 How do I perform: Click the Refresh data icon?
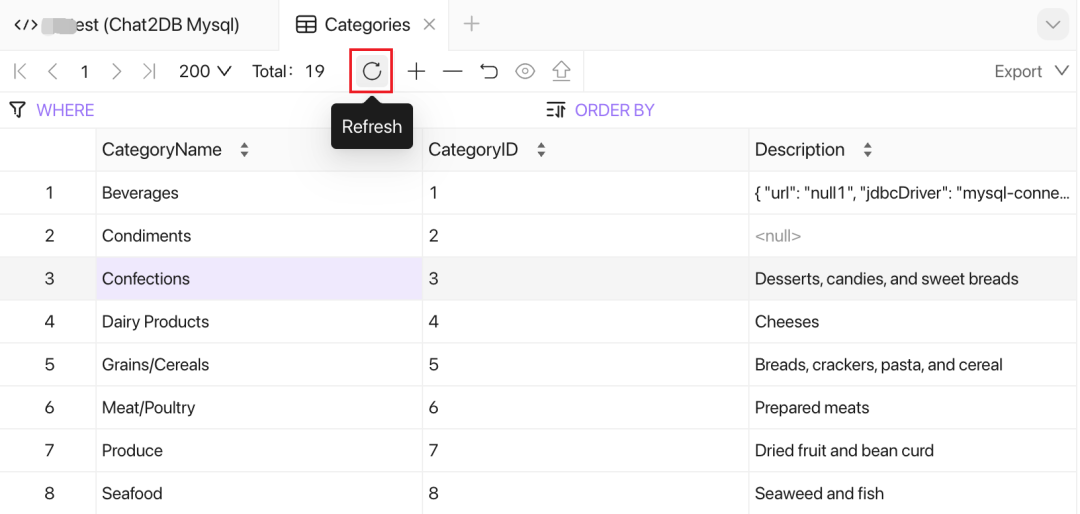coord(371,71)
